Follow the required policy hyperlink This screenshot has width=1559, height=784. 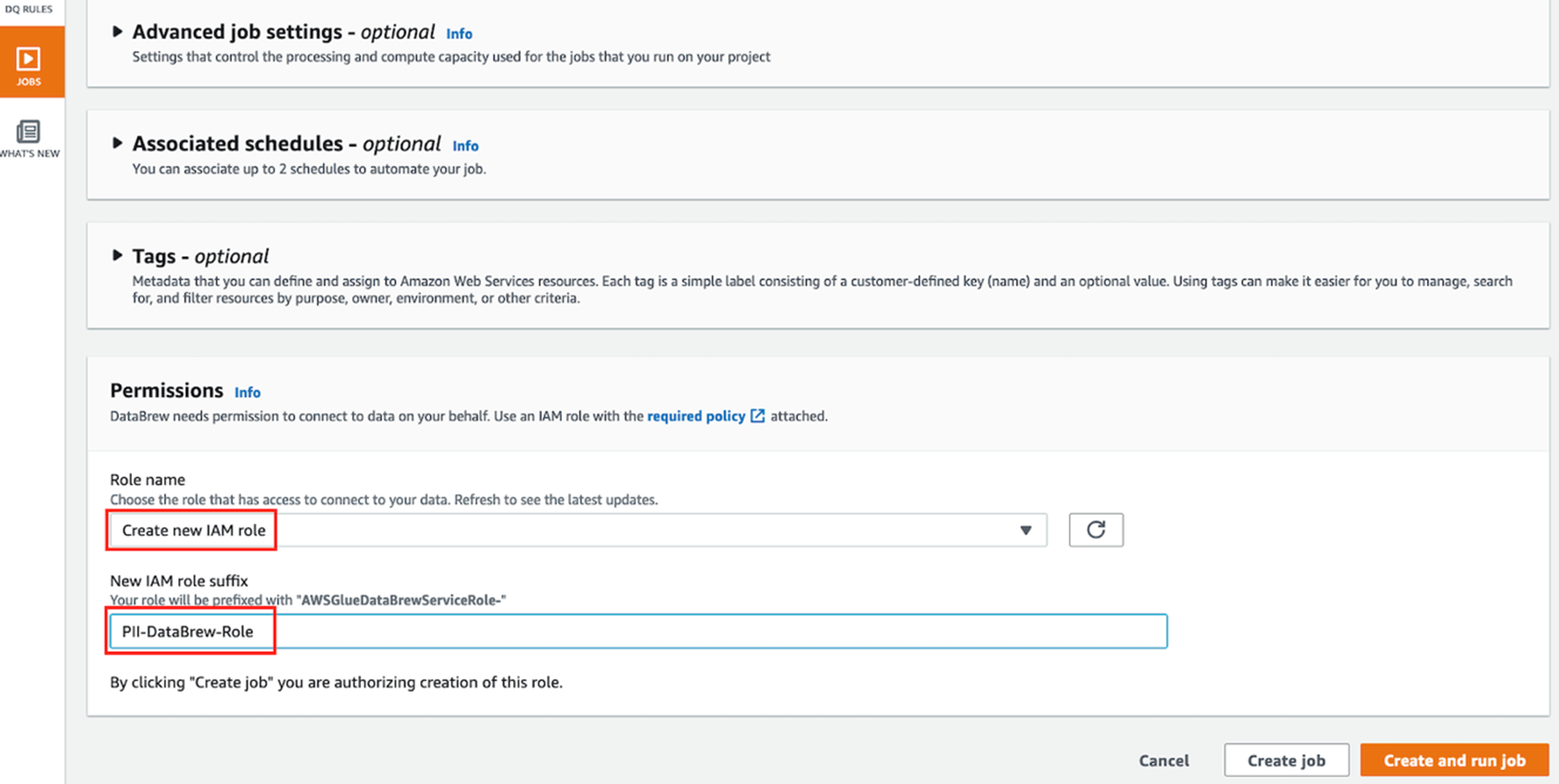coord(696,416)
